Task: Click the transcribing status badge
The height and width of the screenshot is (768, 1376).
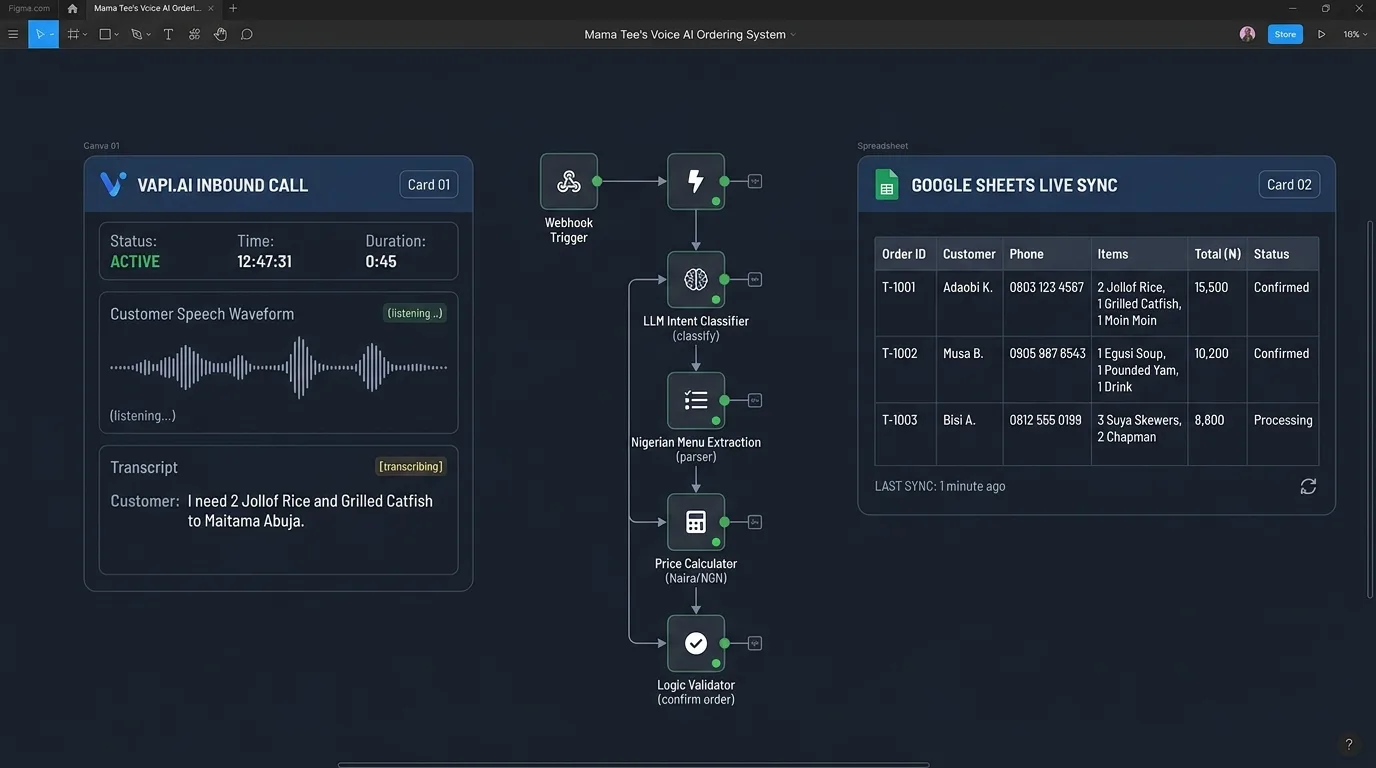Action: 410,466
